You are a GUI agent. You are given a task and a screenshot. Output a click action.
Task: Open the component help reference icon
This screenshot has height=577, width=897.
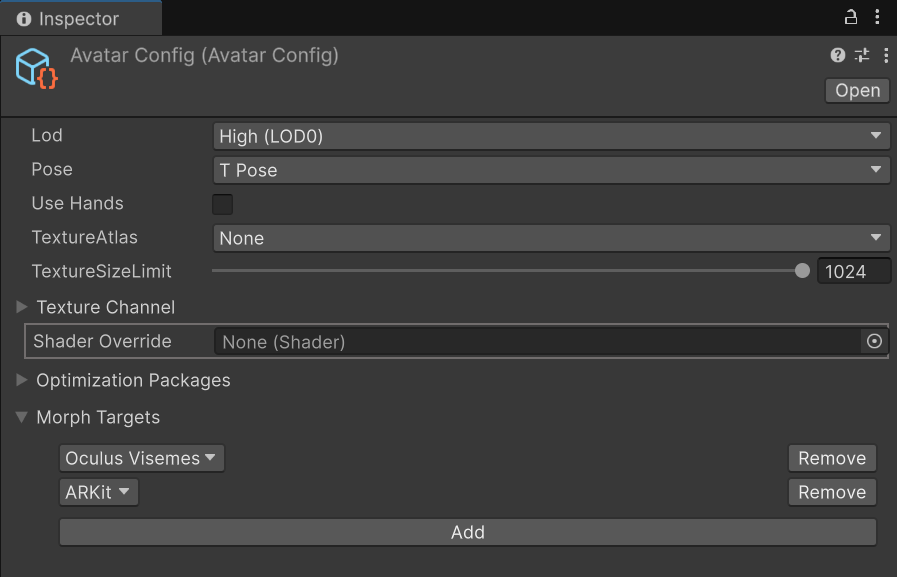point(838,56)
